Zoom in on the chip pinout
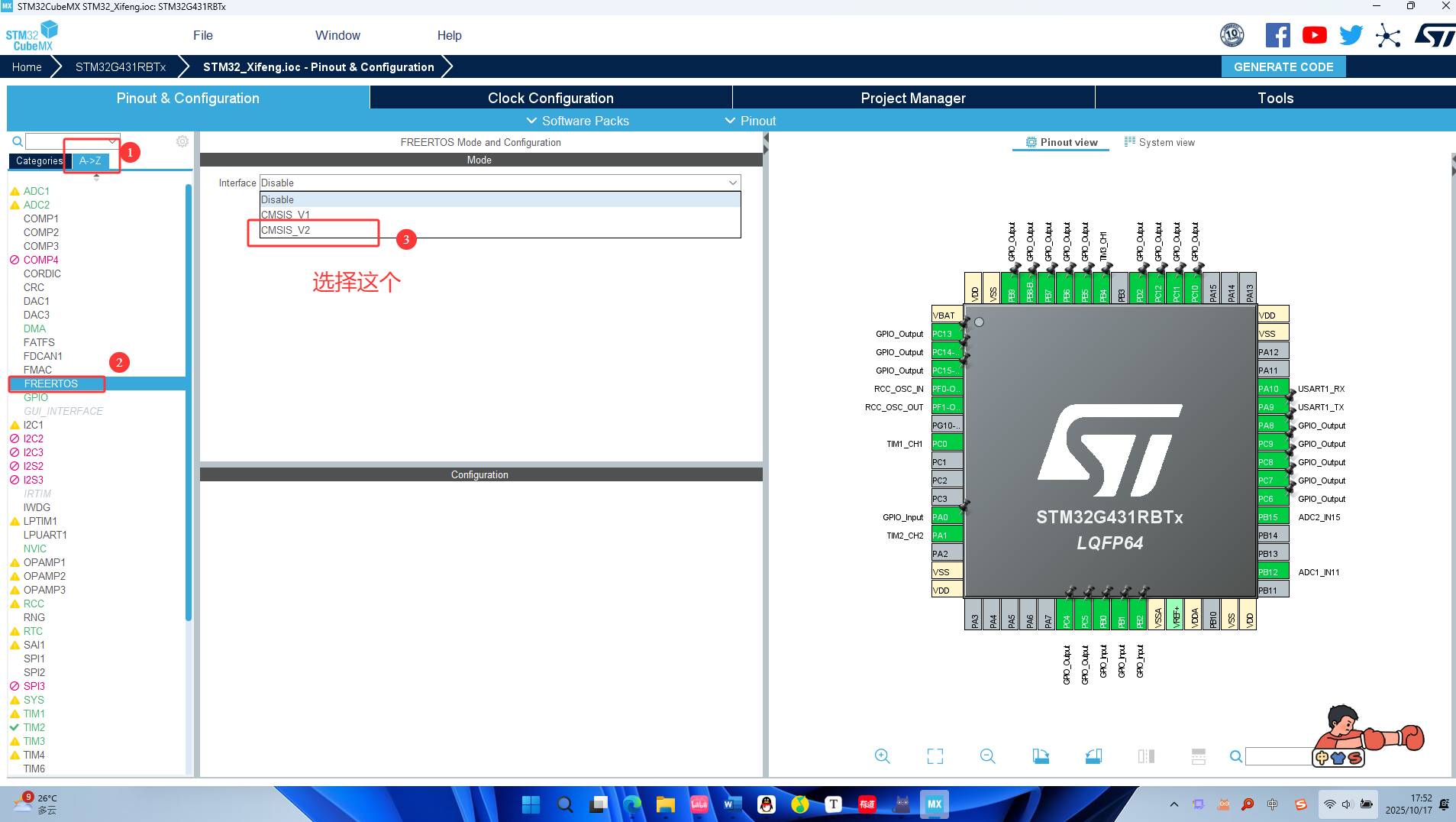1456x822 pixels. coord(882,756)
